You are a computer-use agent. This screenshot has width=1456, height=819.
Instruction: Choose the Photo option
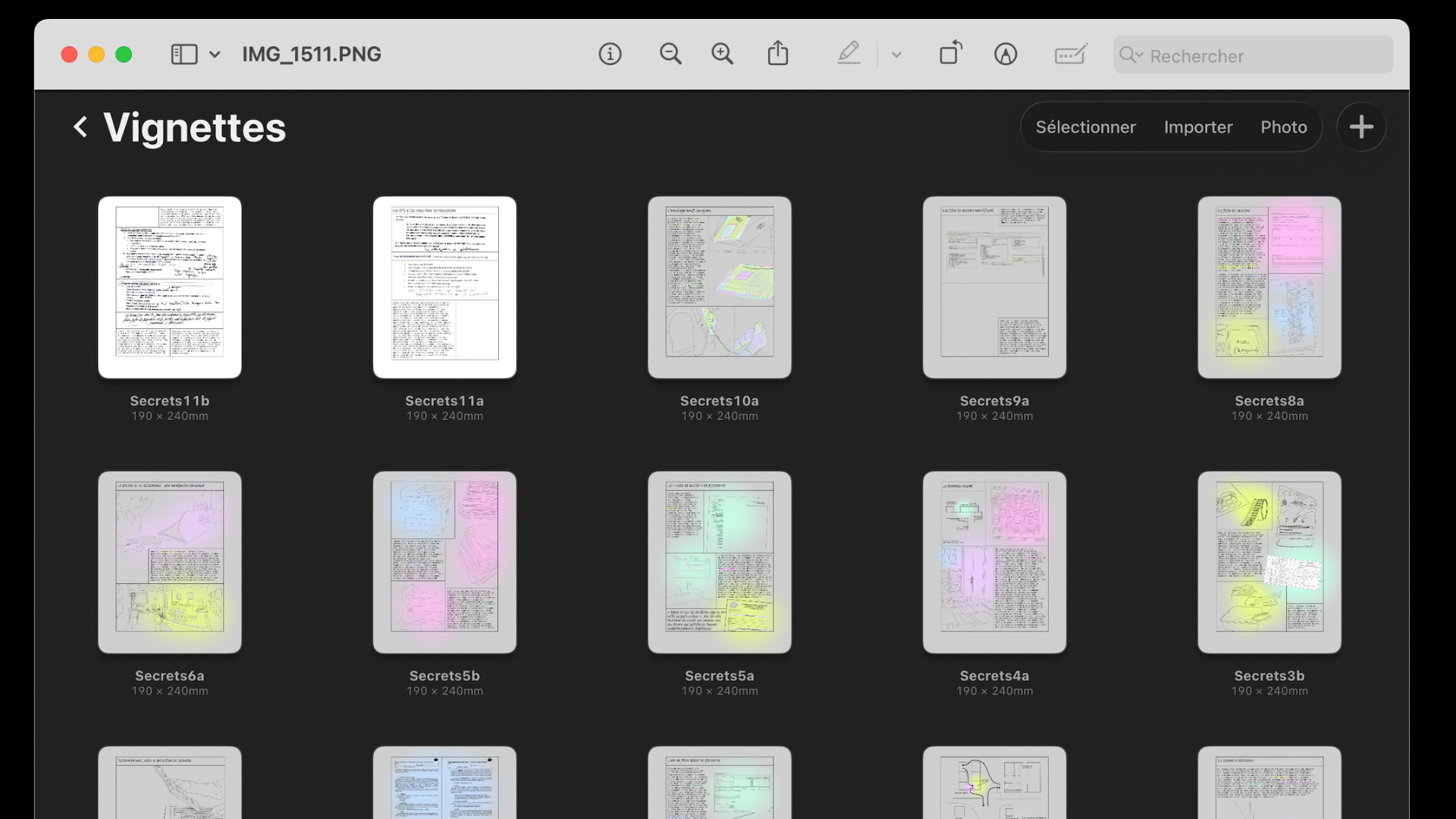(1283, 127)
